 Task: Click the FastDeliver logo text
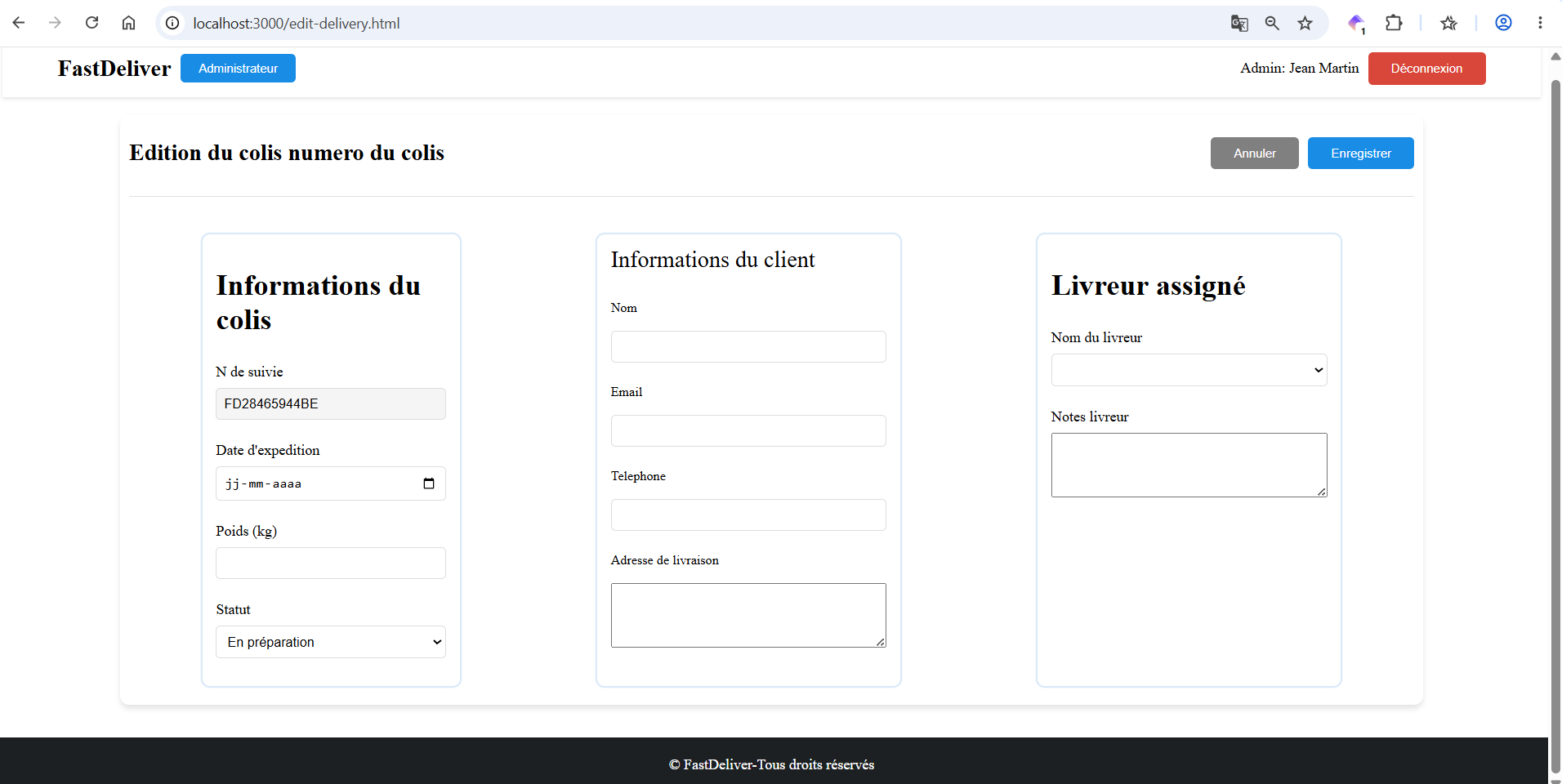(x=114, y=69)
